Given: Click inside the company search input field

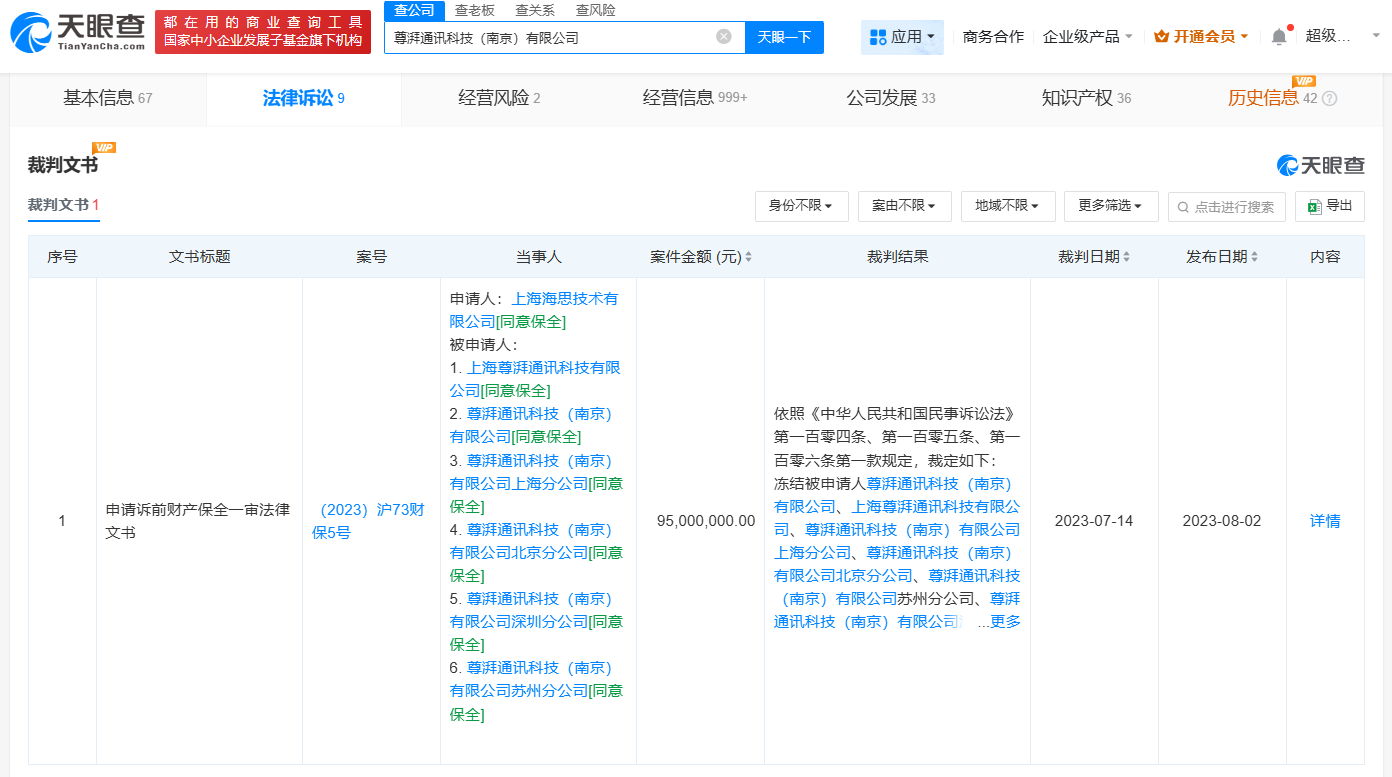Looking at the screenshot, I should (550, 37).
